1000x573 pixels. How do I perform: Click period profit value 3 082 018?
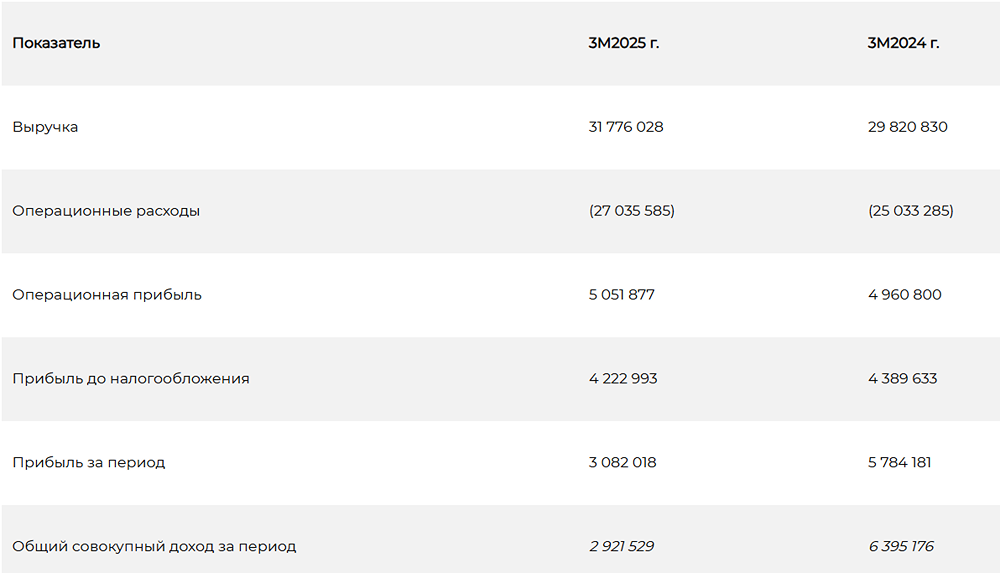[x=623, y=463]
